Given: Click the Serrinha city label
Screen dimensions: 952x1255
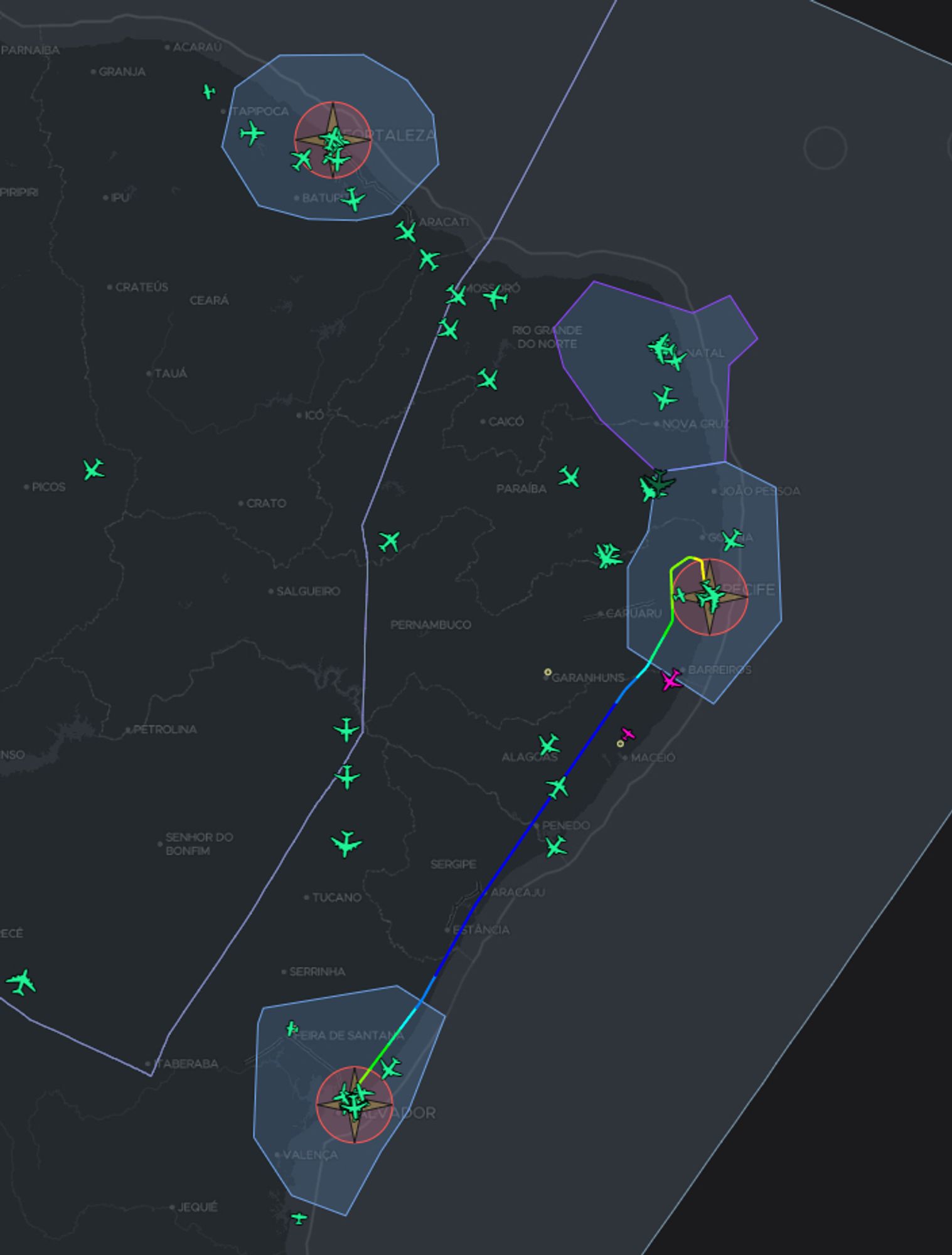Looking at the screenshot, I should [317, 971].
